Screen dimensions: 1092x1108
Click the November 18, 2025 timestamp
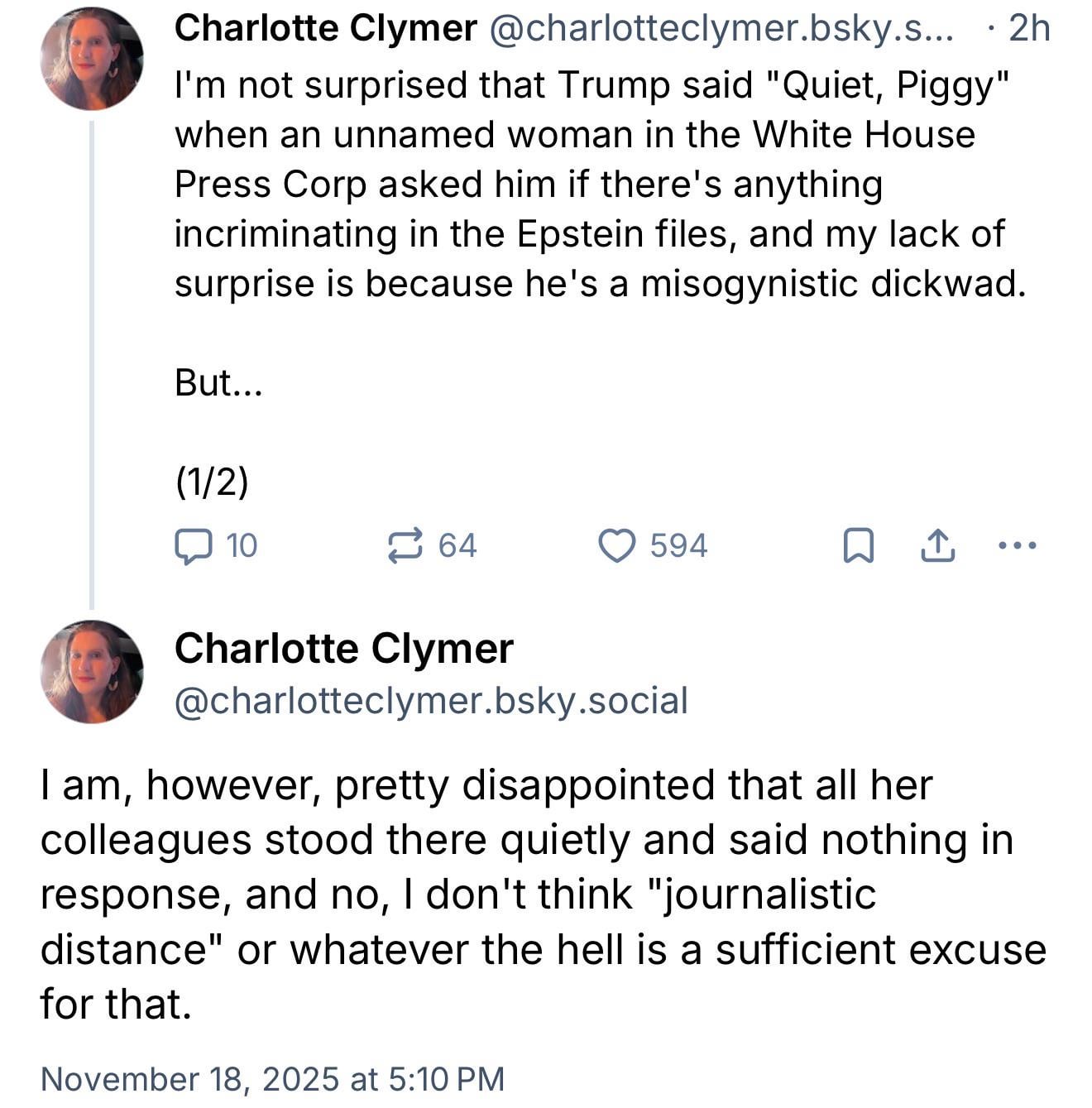tap(272, 1079)
